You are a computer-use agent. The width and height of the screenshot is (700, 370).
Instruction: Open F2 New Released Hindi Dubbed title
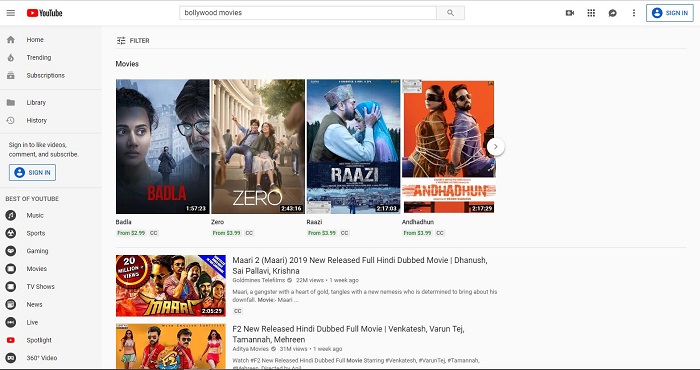[x=348, y=334]
